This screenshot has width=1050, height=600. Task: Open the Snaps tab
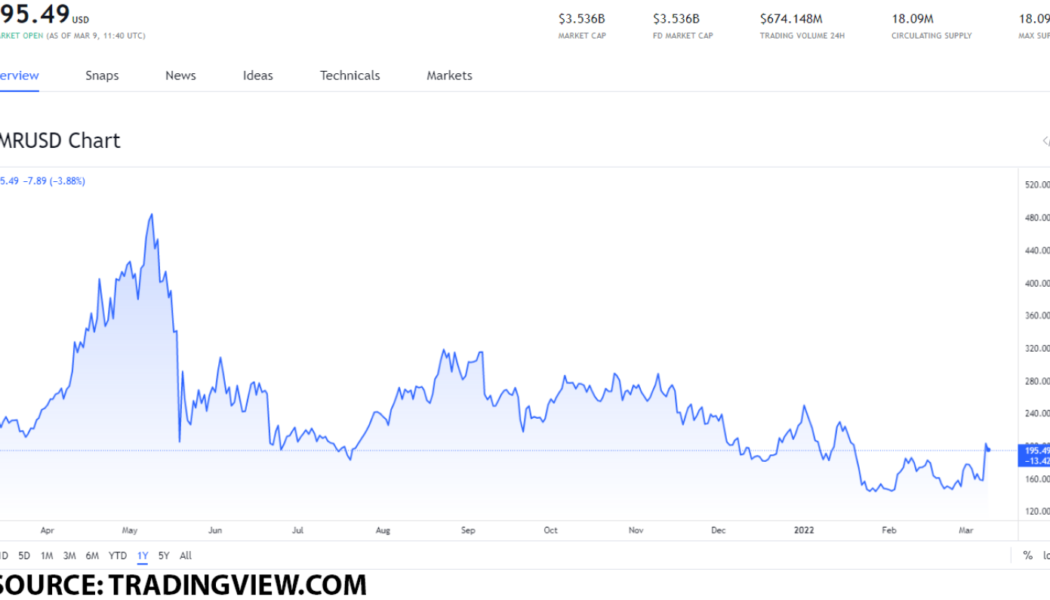[x=102, y=75]
